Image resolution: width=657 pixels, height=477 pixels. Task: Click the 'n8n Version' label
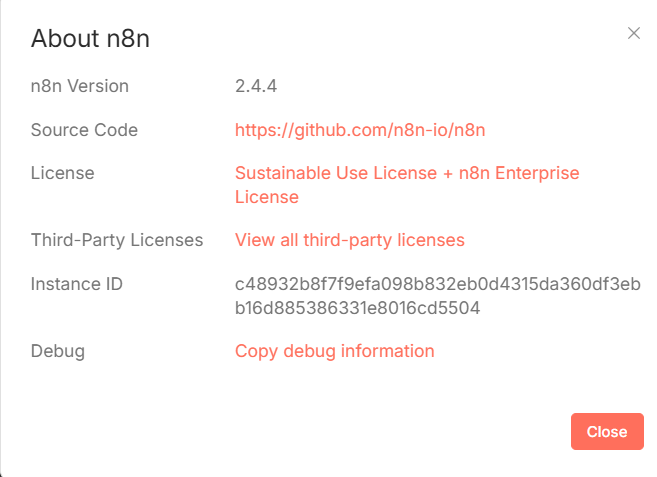coord(80,86)
